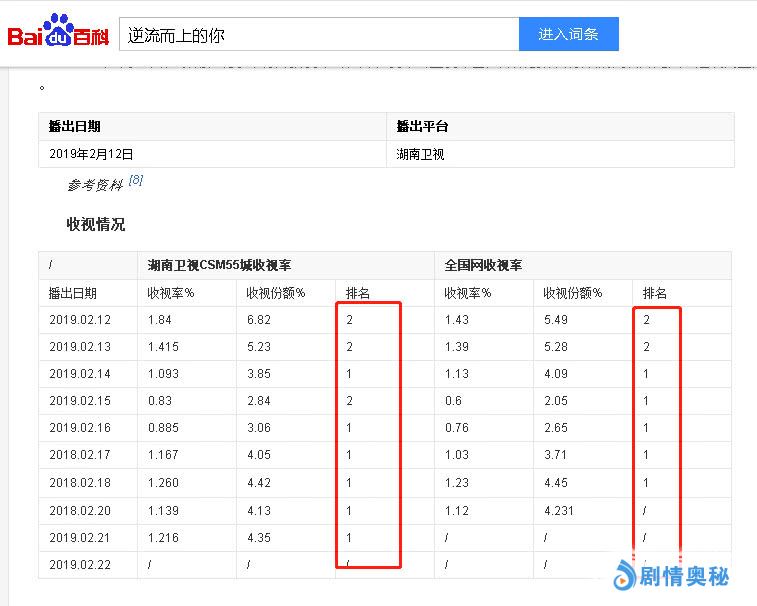Click the 1.84 rating value

pyautogui.click(x=159, y=320)
